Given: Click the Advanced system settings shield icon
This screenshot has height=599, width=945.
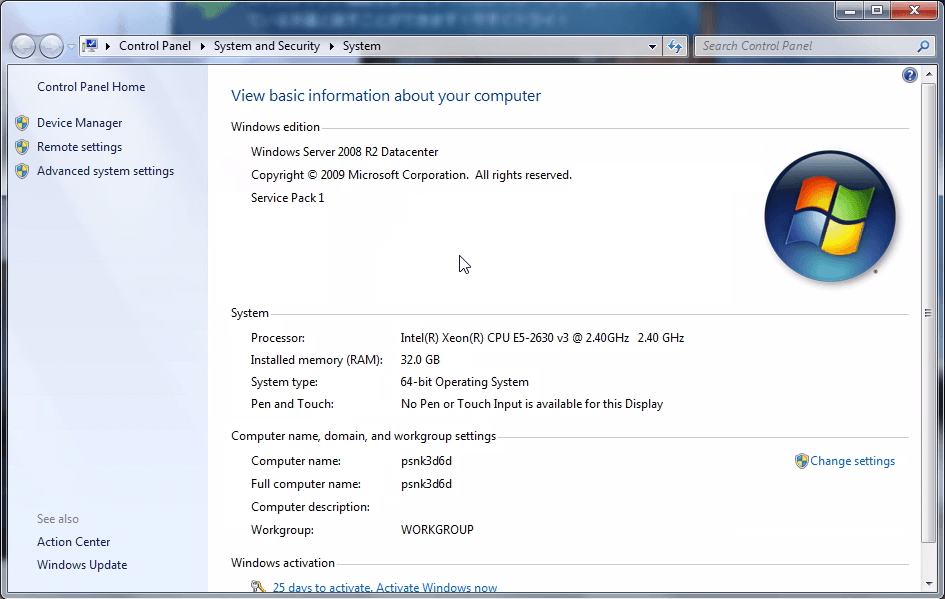Looking at the screenshot, I should pyautogui.click(x=22, y=171).
